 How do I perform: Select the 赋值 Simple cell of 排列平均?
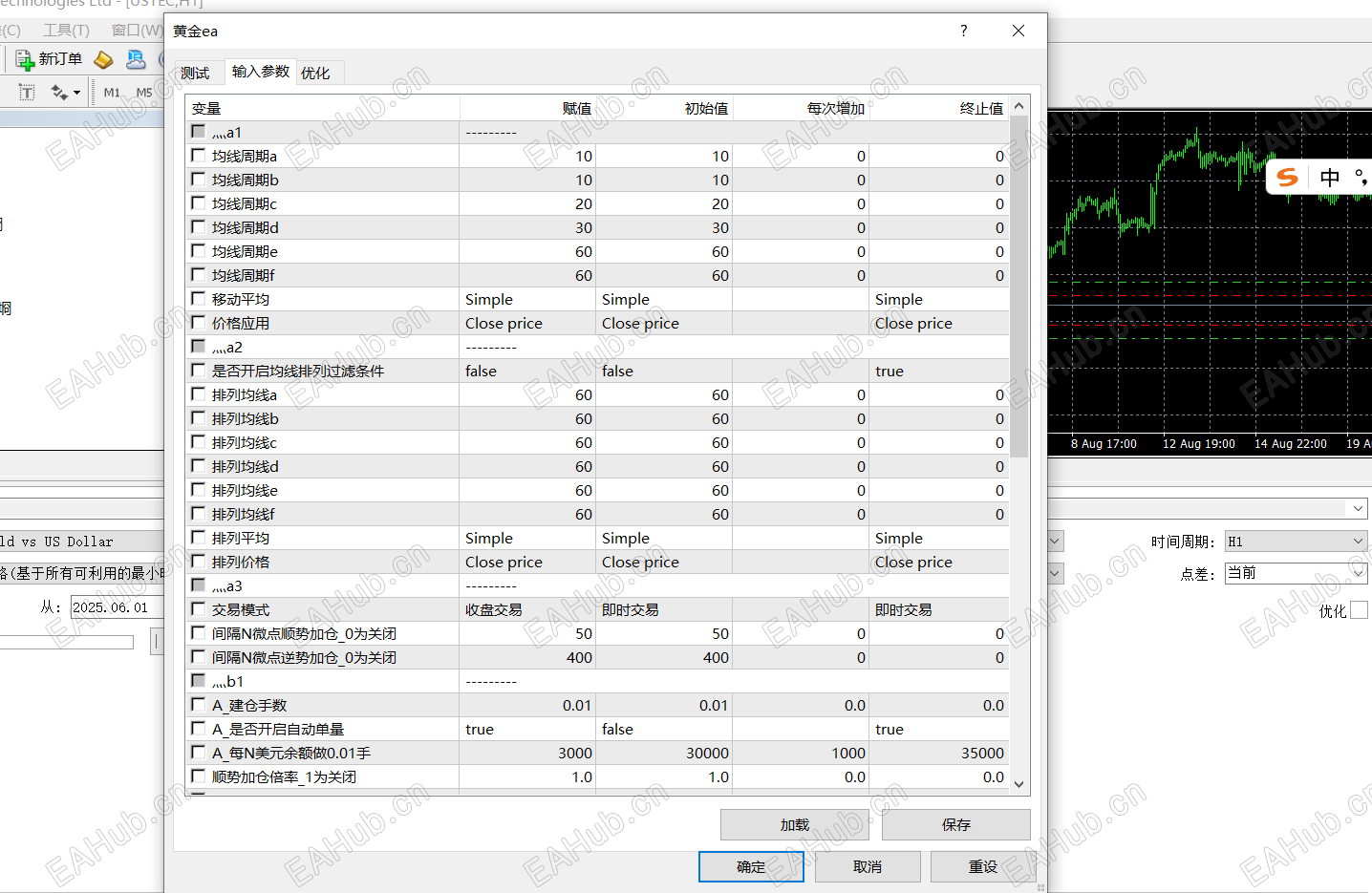coord(527,538)
